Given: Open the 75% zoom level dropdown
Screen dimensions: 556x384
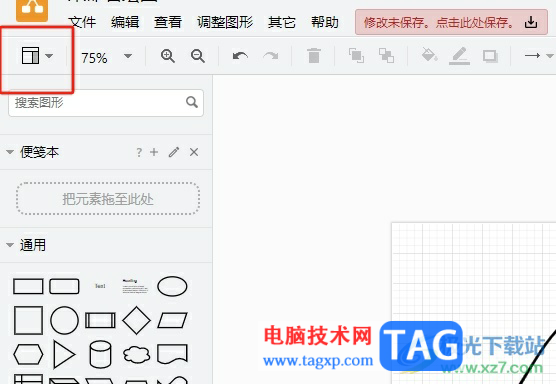Looking at the screenshot, I should [106, 57].
